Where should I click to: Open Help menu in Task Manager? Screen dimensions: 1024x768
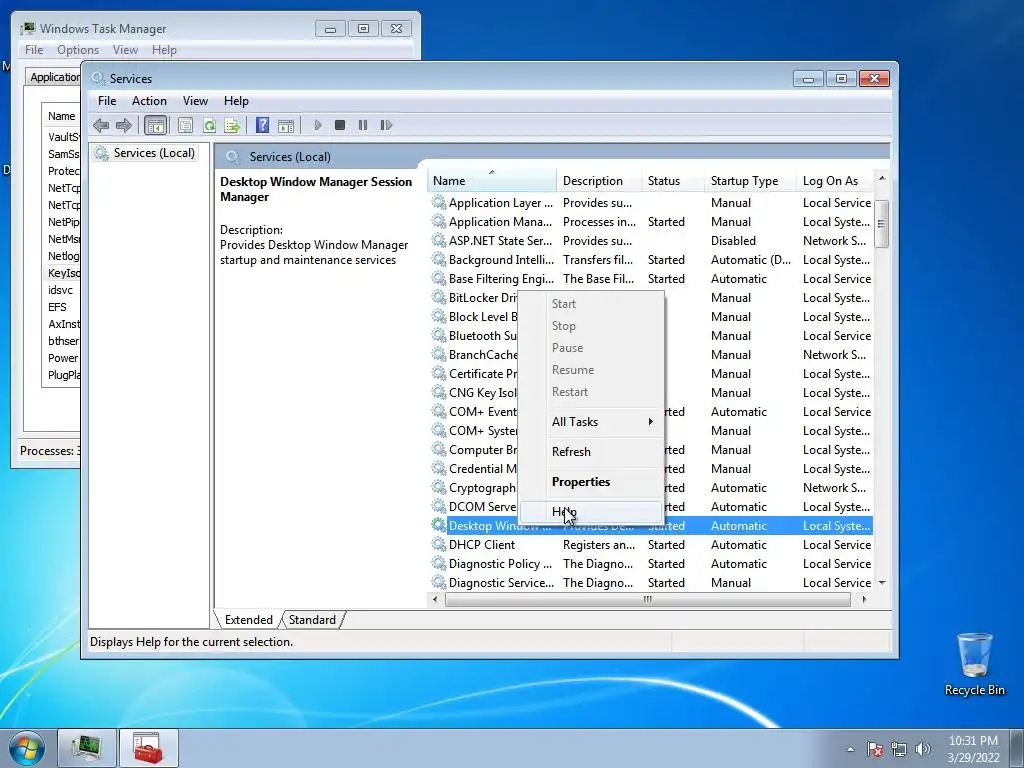tap(165, 50)
